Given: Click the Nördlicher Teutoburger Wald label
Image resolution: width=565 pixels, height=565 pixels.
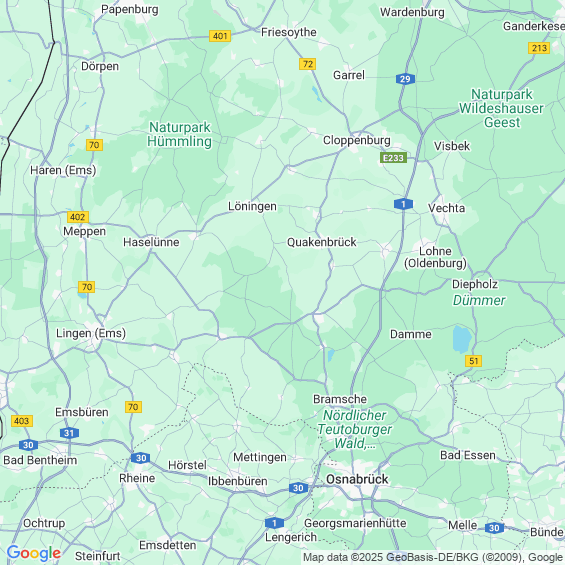Looking at the screenshot, I should [355, 429].
